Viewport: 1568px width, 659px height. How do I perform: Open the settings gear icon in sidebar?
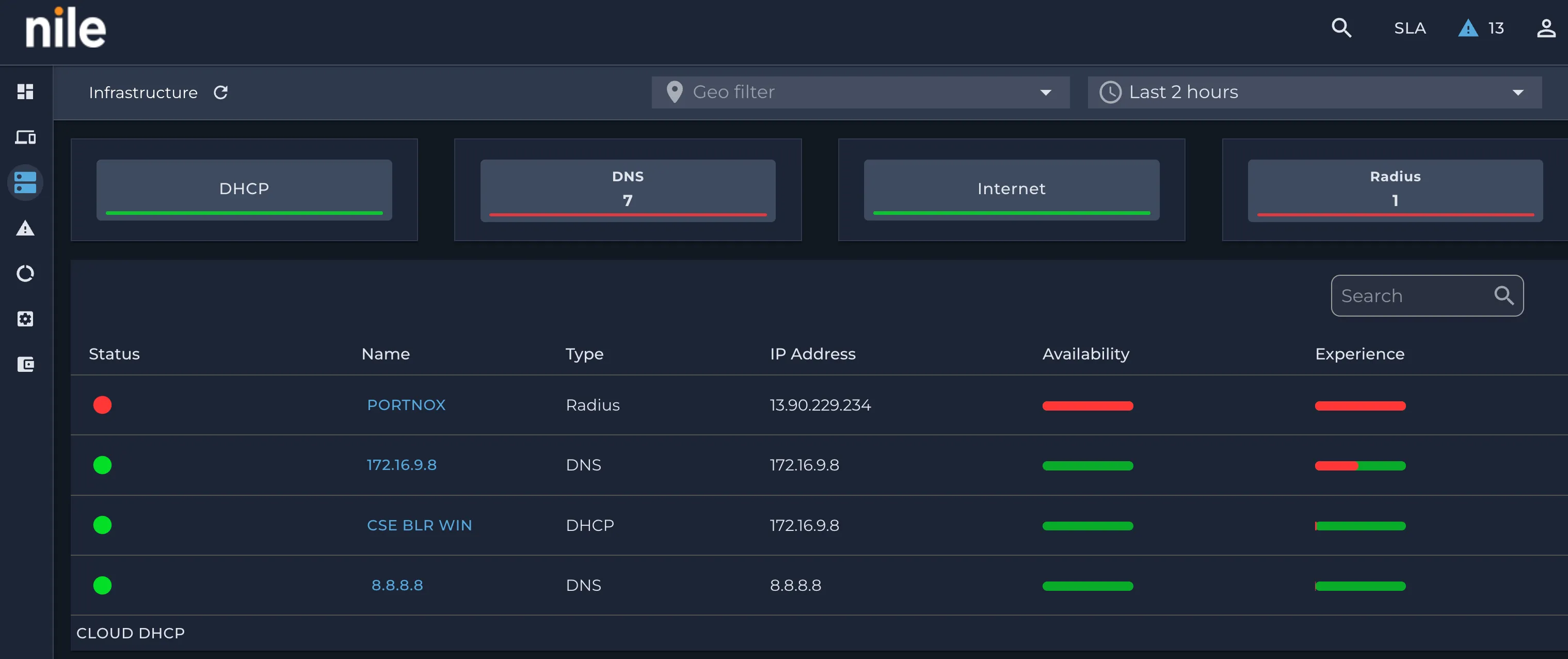pos(25,319)
